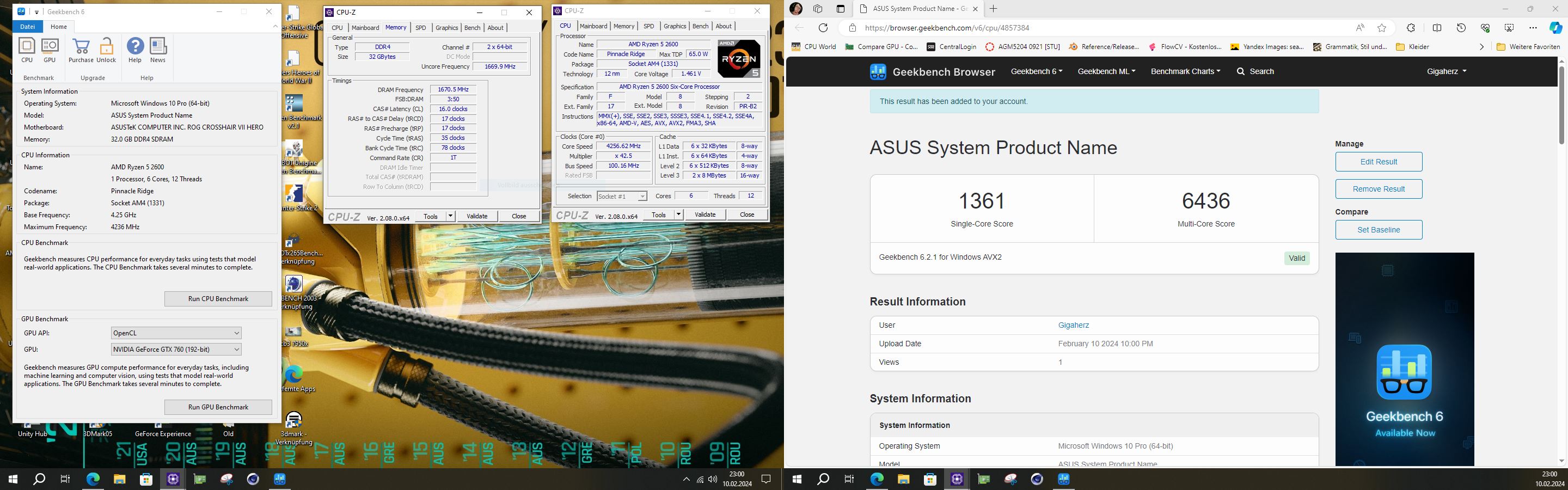Click the read aloud icon in address bar

tap(1360, 27)
